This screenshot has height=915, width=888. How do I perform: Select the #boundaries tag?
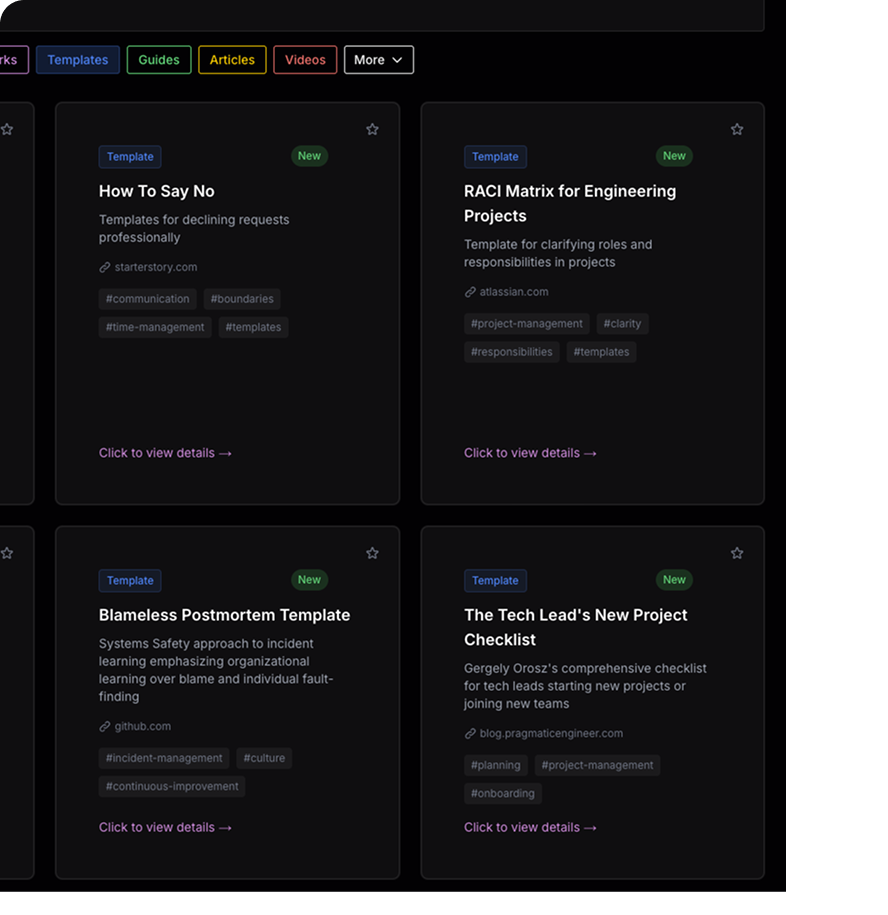click(x=242, y=299)
